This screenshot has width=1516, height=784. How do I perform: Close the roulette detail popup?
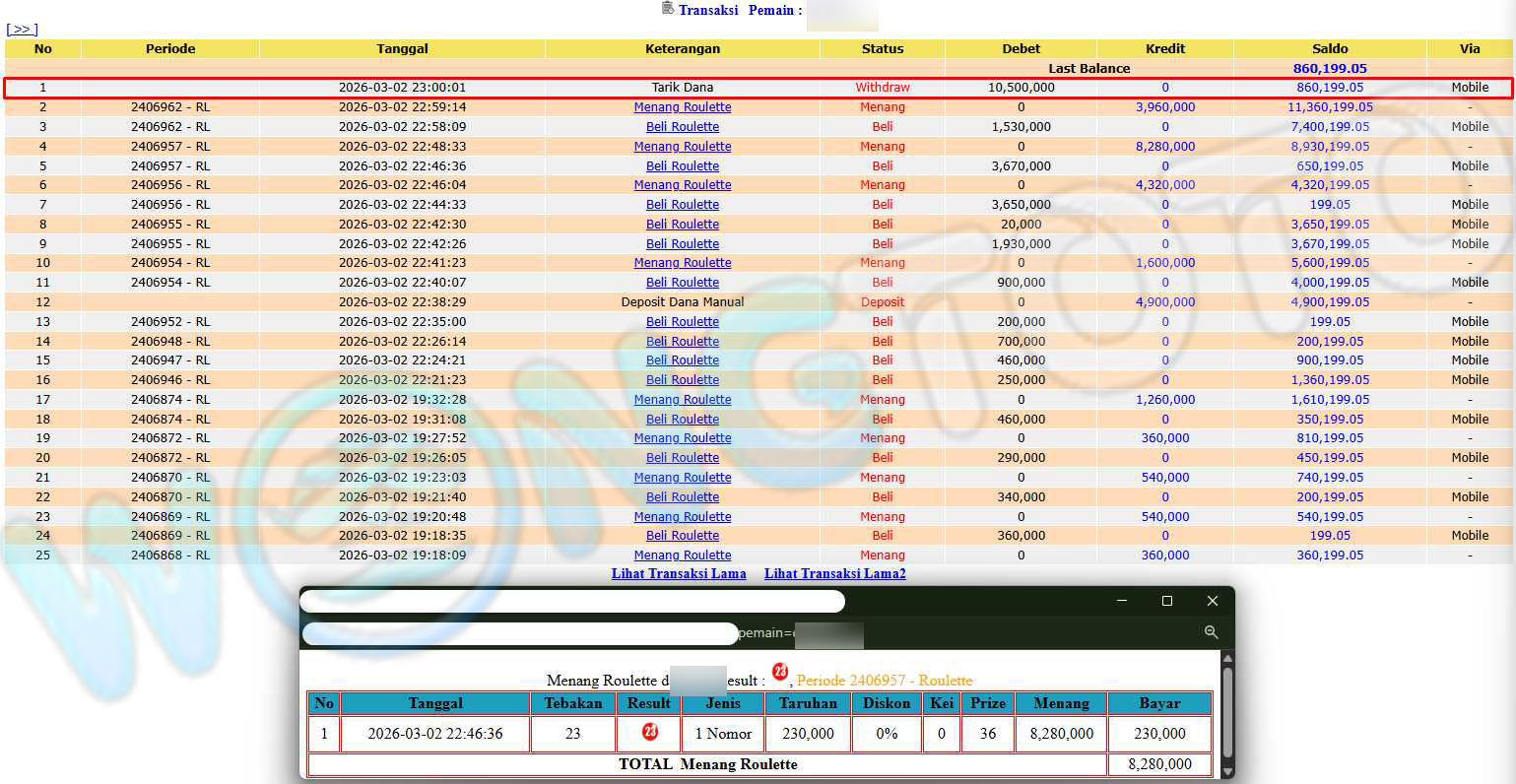1212,601
